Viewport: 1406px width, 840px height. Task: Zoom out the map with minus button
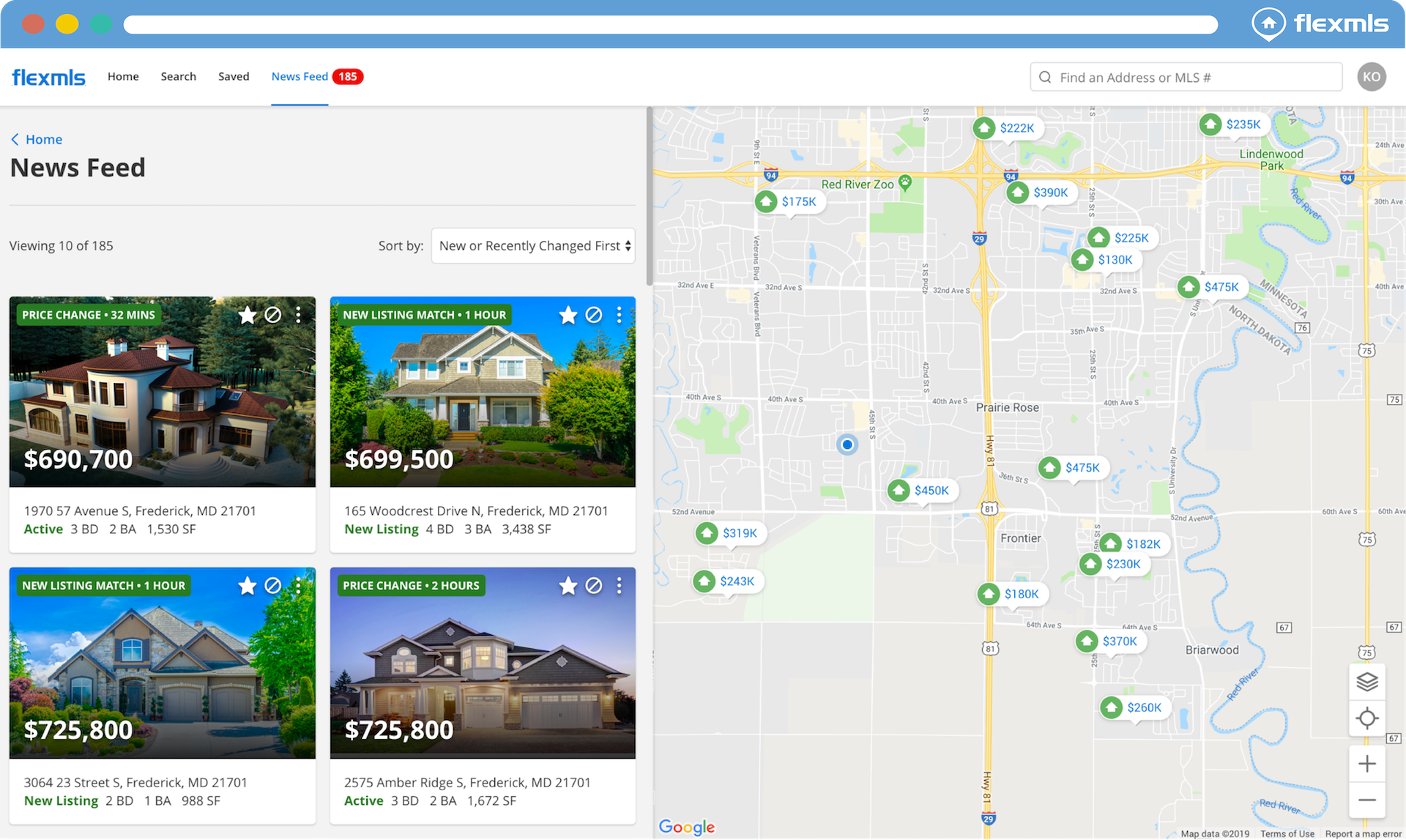(x=1366, y=800)
